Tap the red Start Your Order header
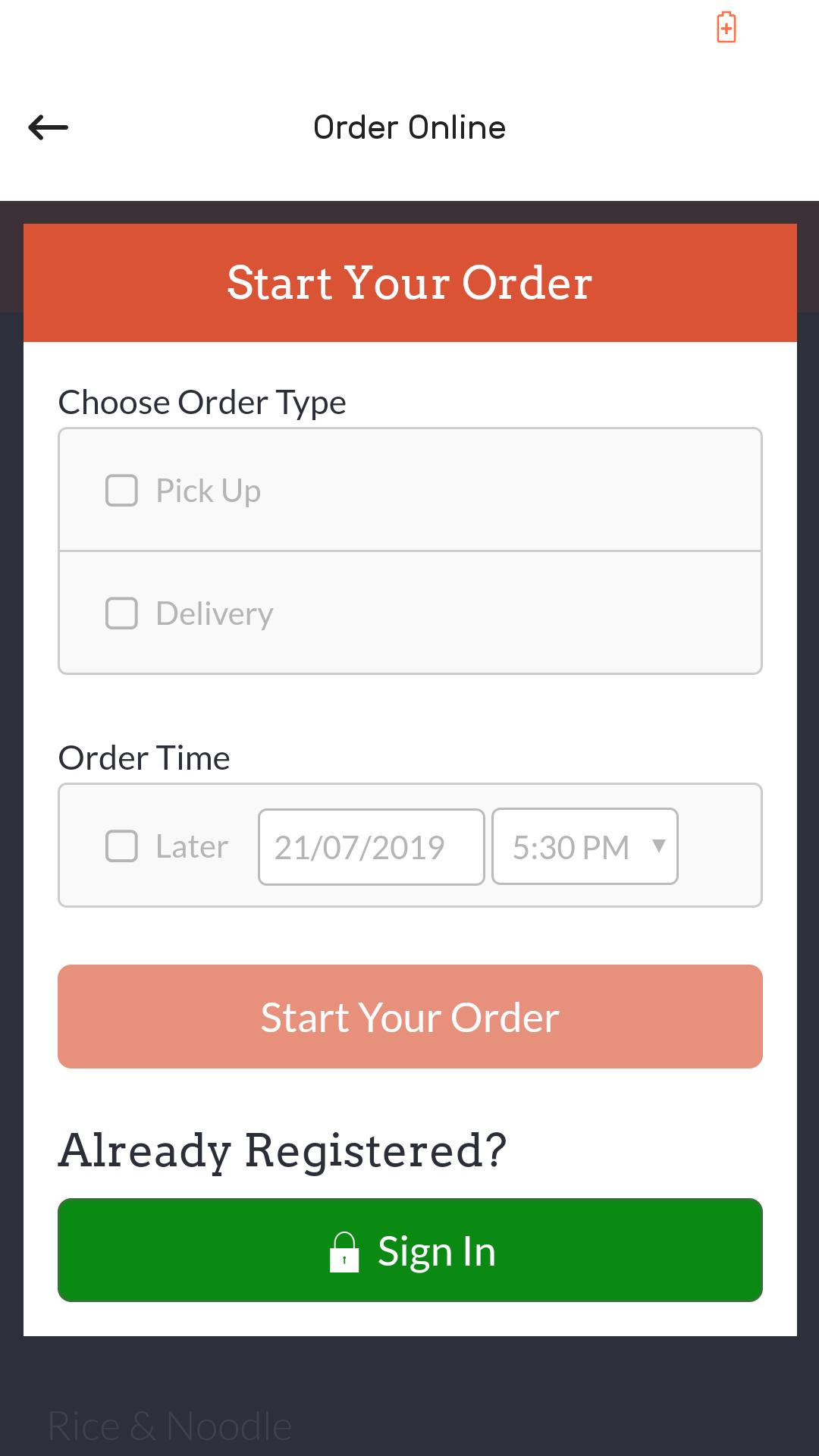The image size is (819, 1456). tap(409, 283)
